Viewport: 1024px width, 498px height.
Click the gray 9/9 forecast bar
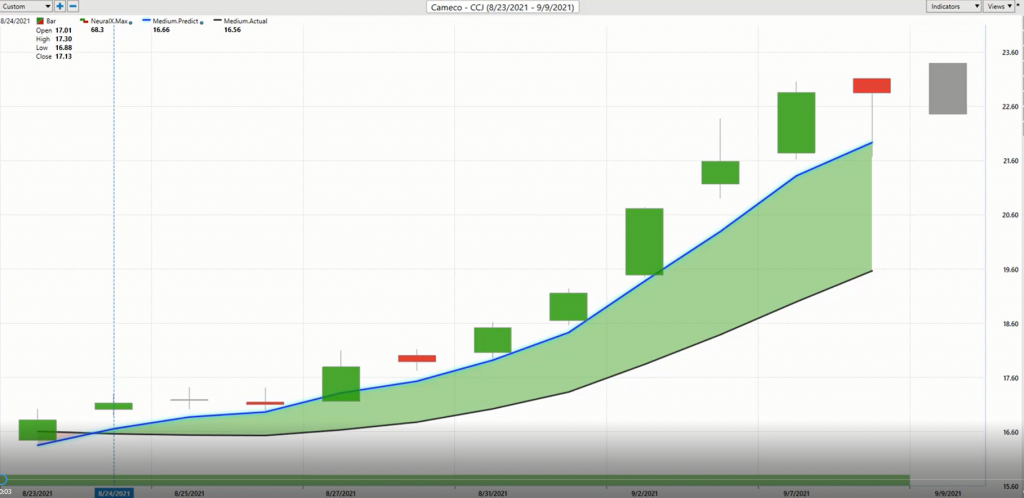(x=948, y=89)
